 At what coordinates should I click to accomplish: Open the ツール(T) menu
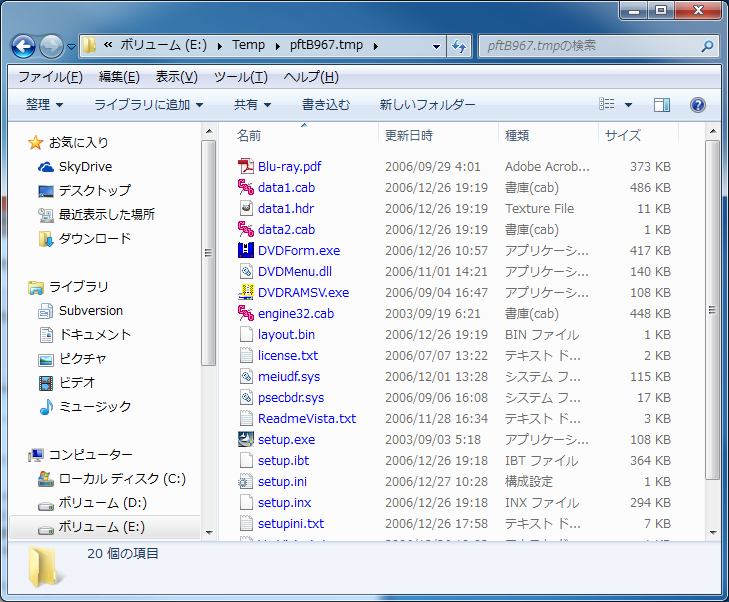240,77
